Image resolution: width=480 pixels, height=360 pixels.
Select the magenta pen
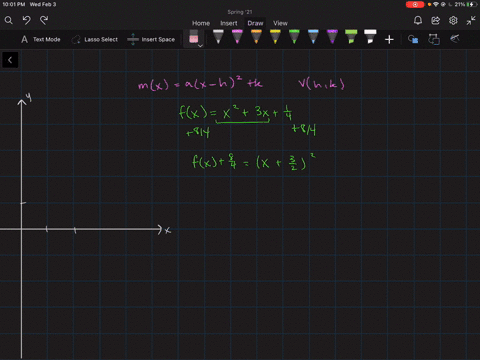pyautogui.click(x=237, y=37)
